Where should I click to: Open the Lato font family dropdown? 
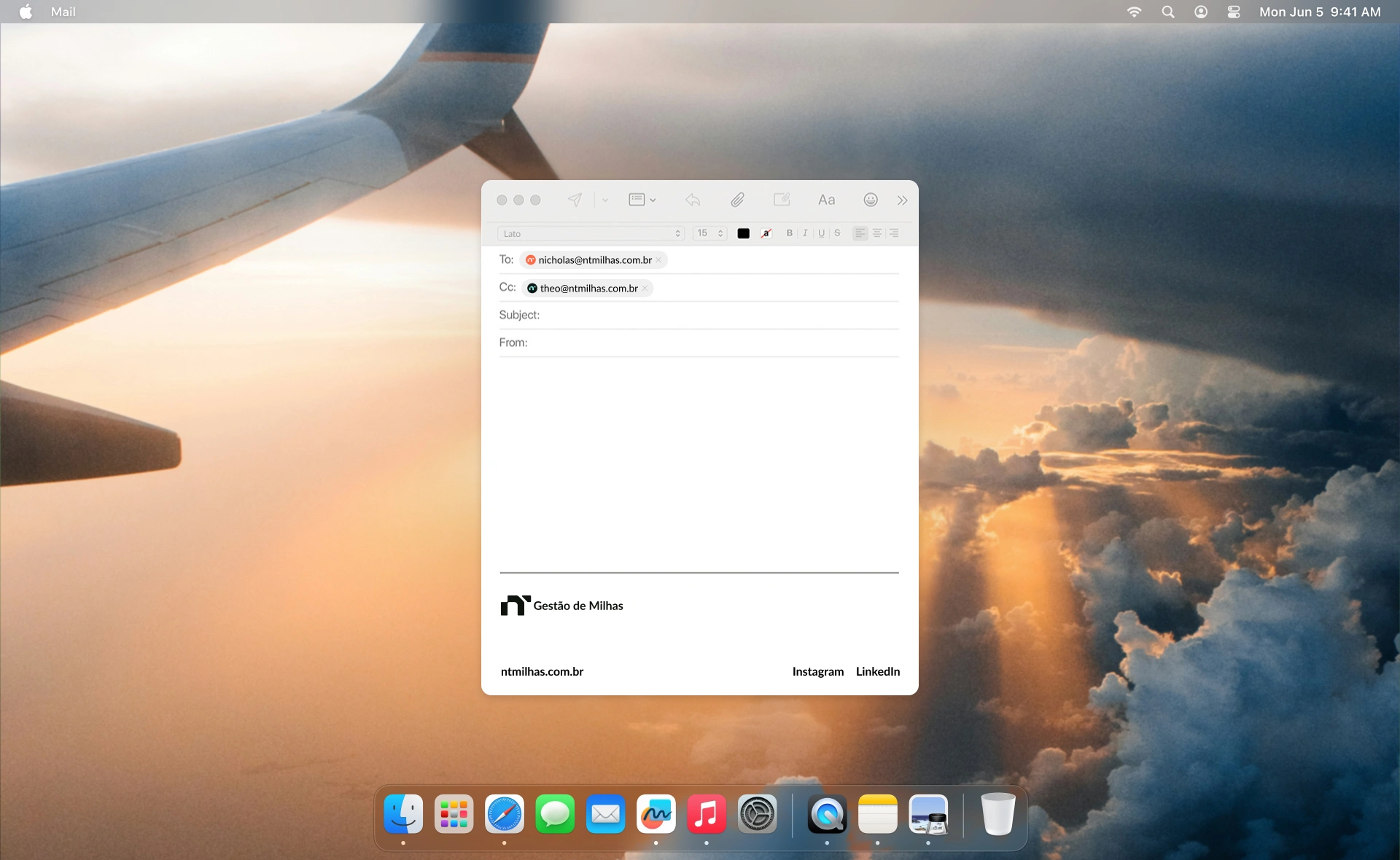[x=591, y=233]
